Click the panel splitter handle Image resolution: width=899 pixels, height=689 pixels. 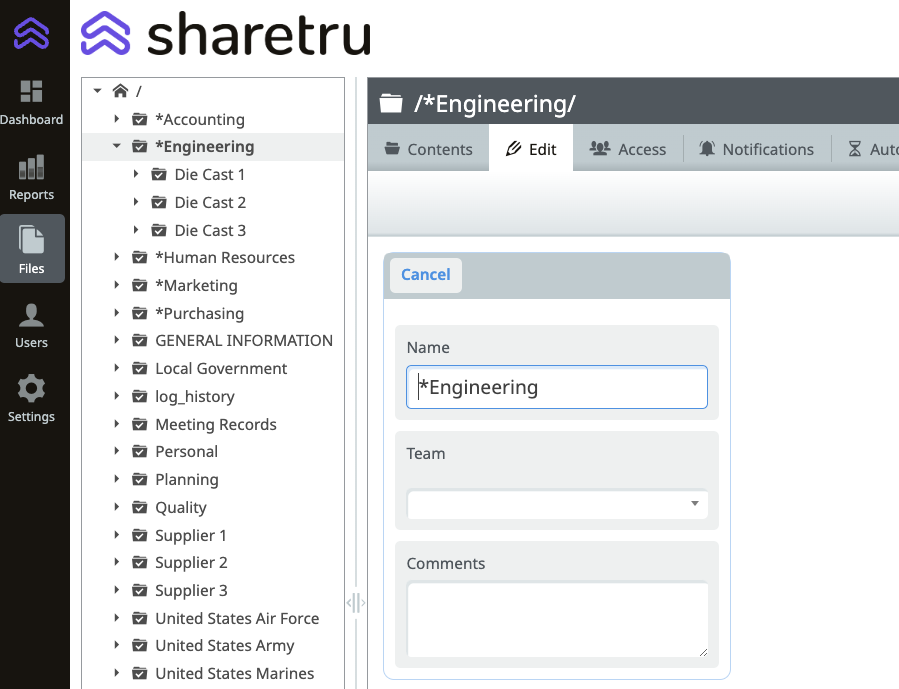click(356, 603)
